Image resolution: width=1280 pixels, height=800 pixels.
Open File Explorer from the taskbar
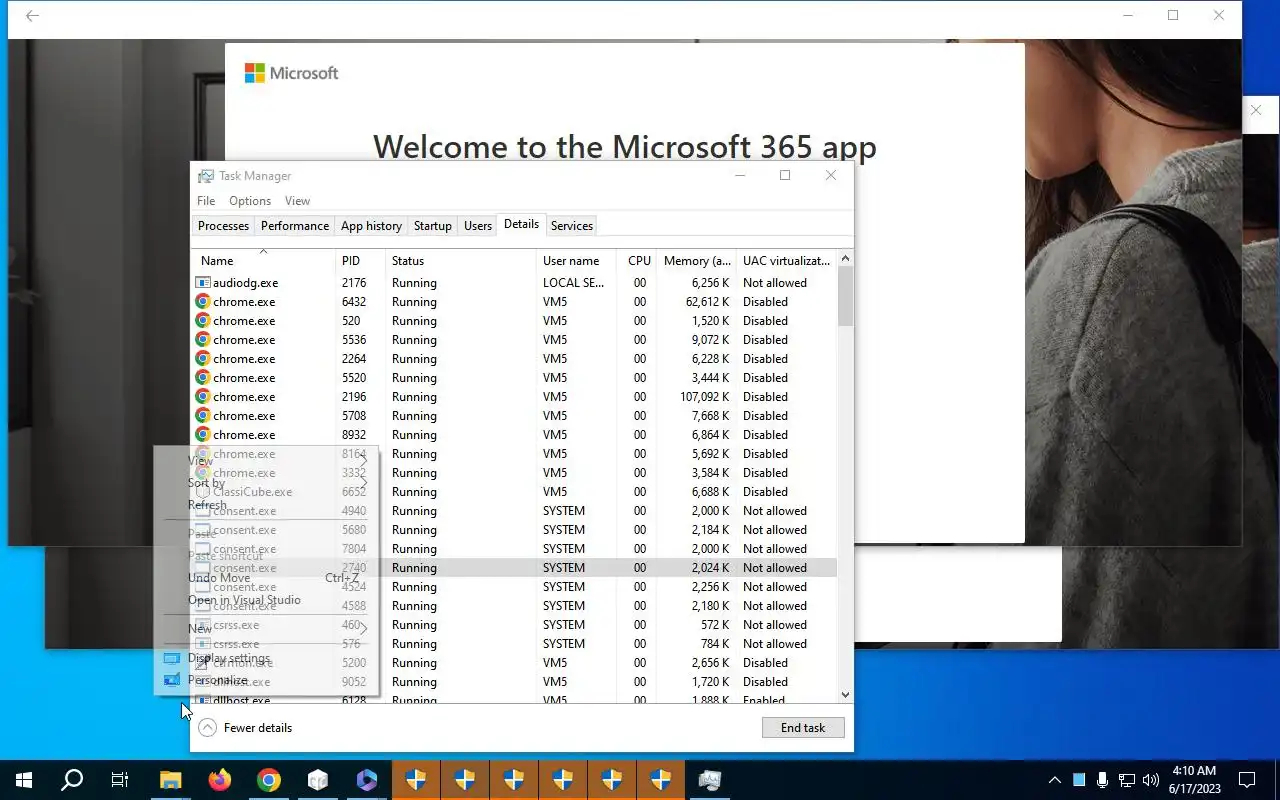pos(171,780)
